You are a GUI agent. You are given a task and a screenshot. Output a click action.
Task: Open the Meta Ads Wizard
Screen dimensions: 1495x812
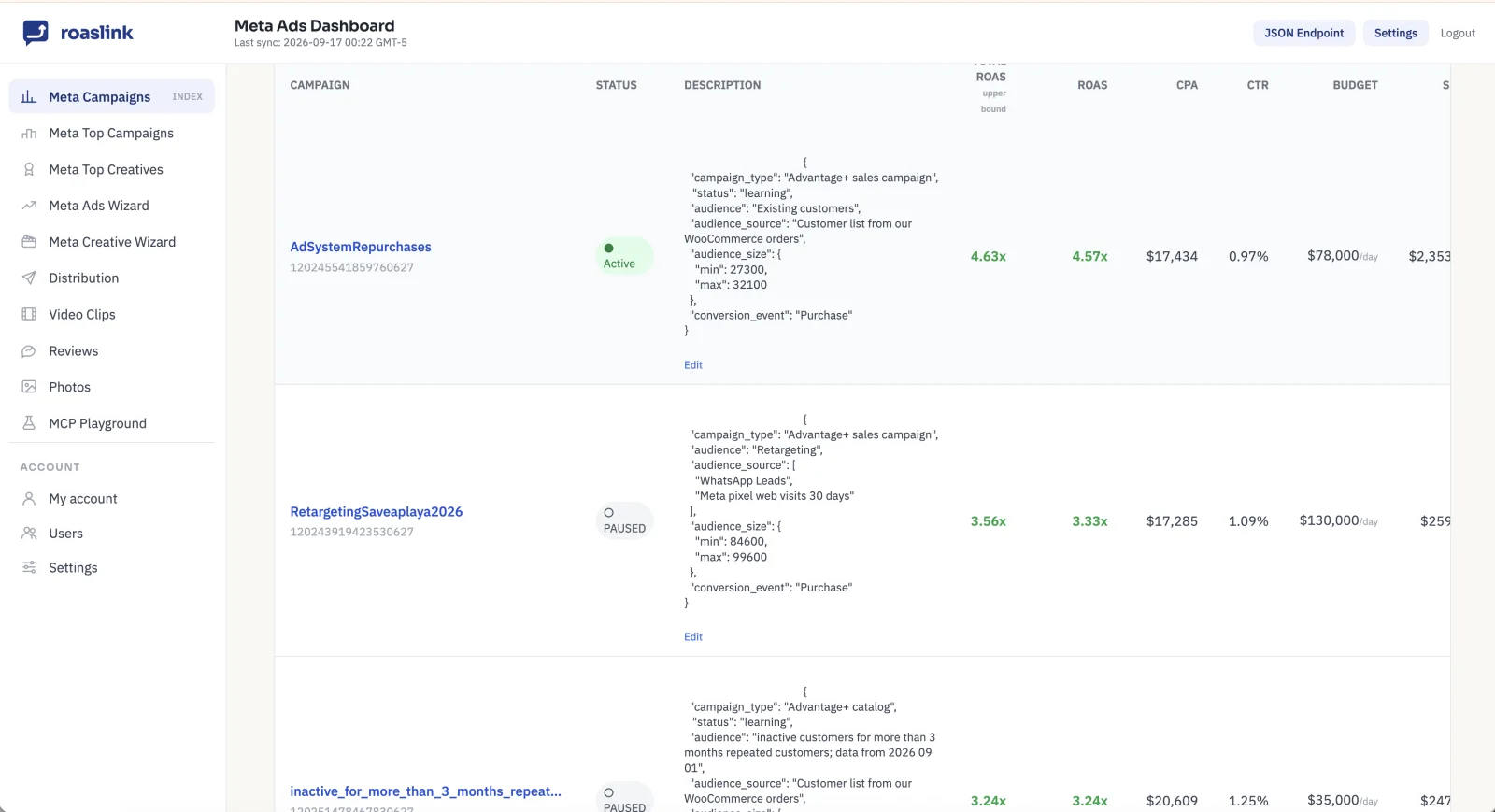[112, 206]
